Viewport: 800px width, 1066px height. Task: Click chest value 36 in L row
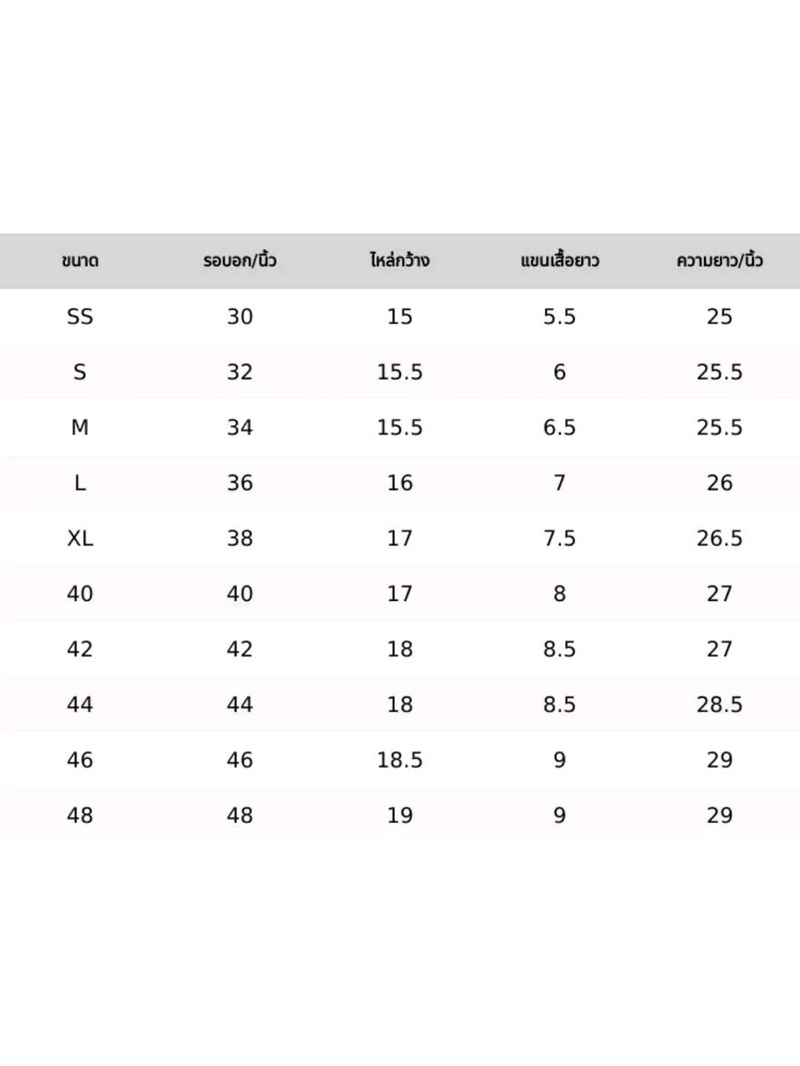[240, 483]
